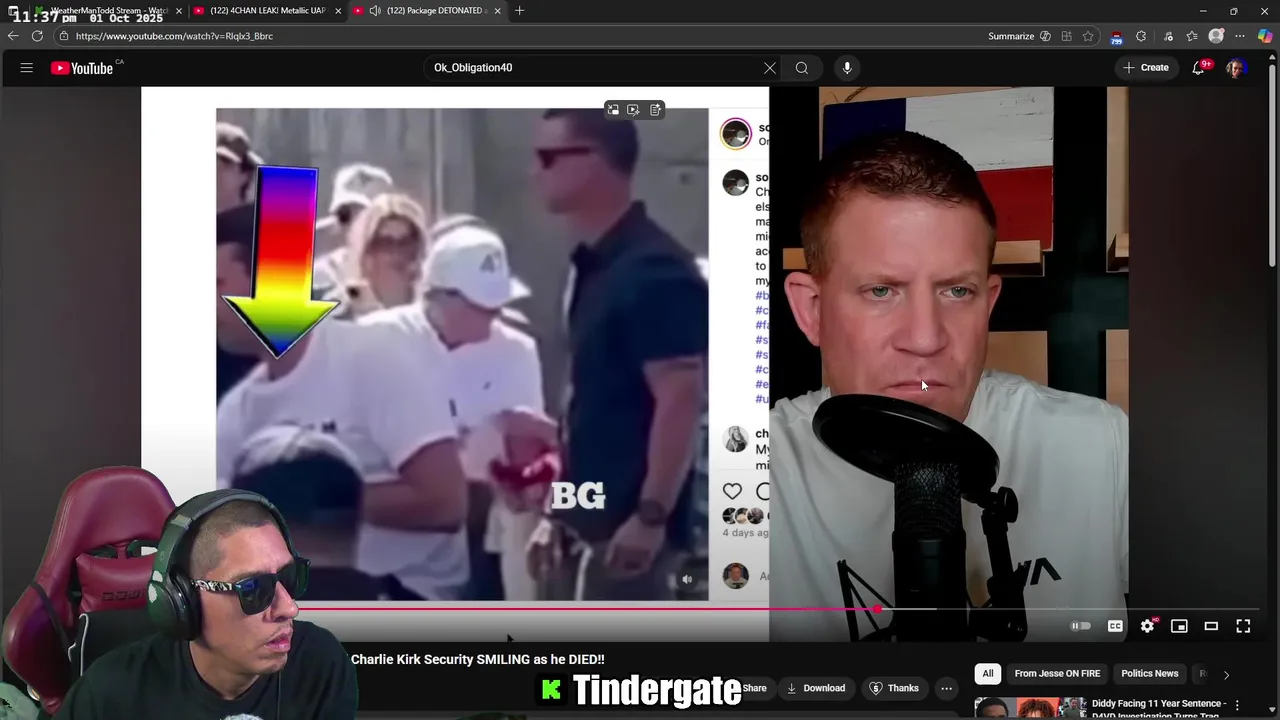Click the Create button

pyautogui.click(x=1146, y=68)
